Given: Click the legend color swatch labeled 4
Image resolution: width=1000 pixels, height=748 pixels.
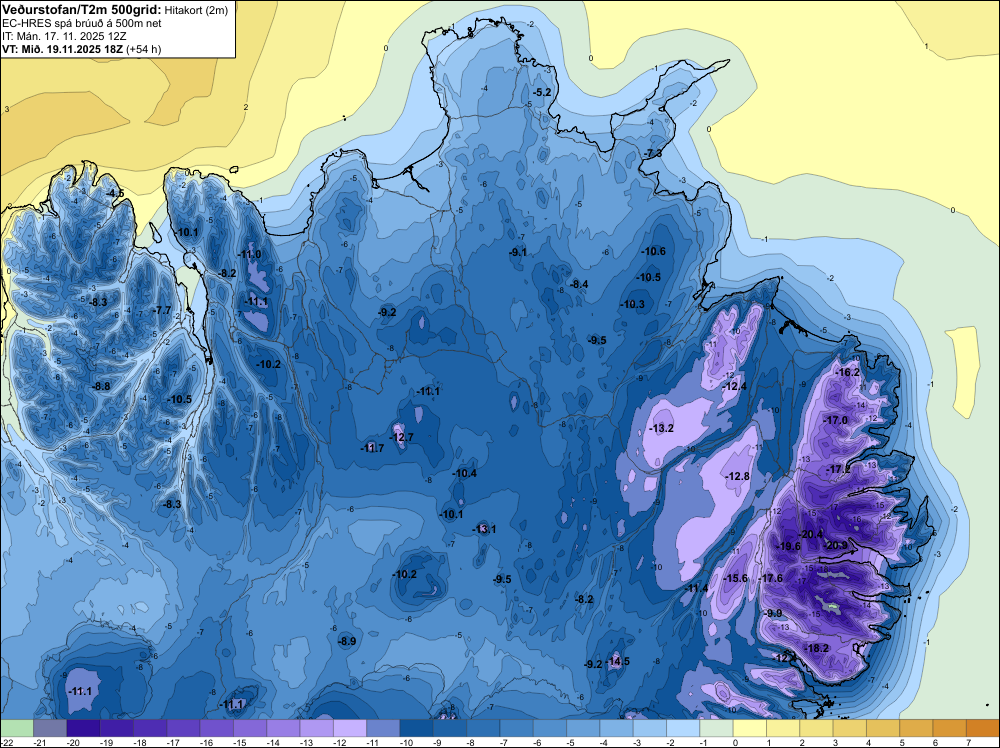Looking at the screenshot, I should [883, 728].
